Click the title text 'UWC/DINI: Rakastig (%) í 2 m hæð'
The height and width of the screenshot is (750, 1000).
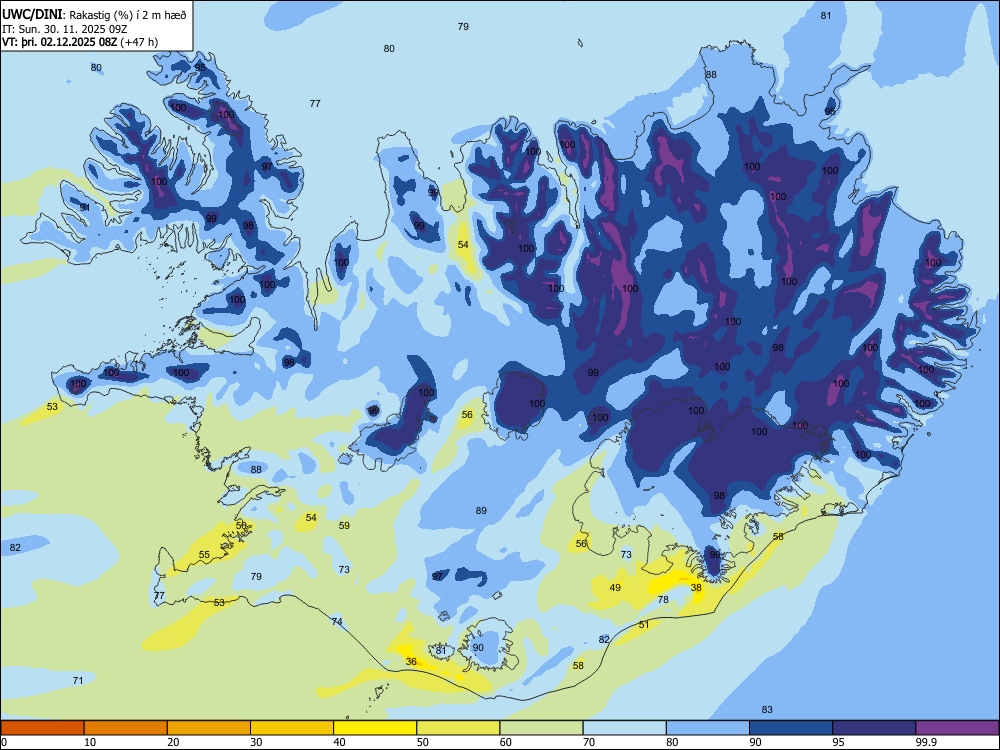pos(94,15)
